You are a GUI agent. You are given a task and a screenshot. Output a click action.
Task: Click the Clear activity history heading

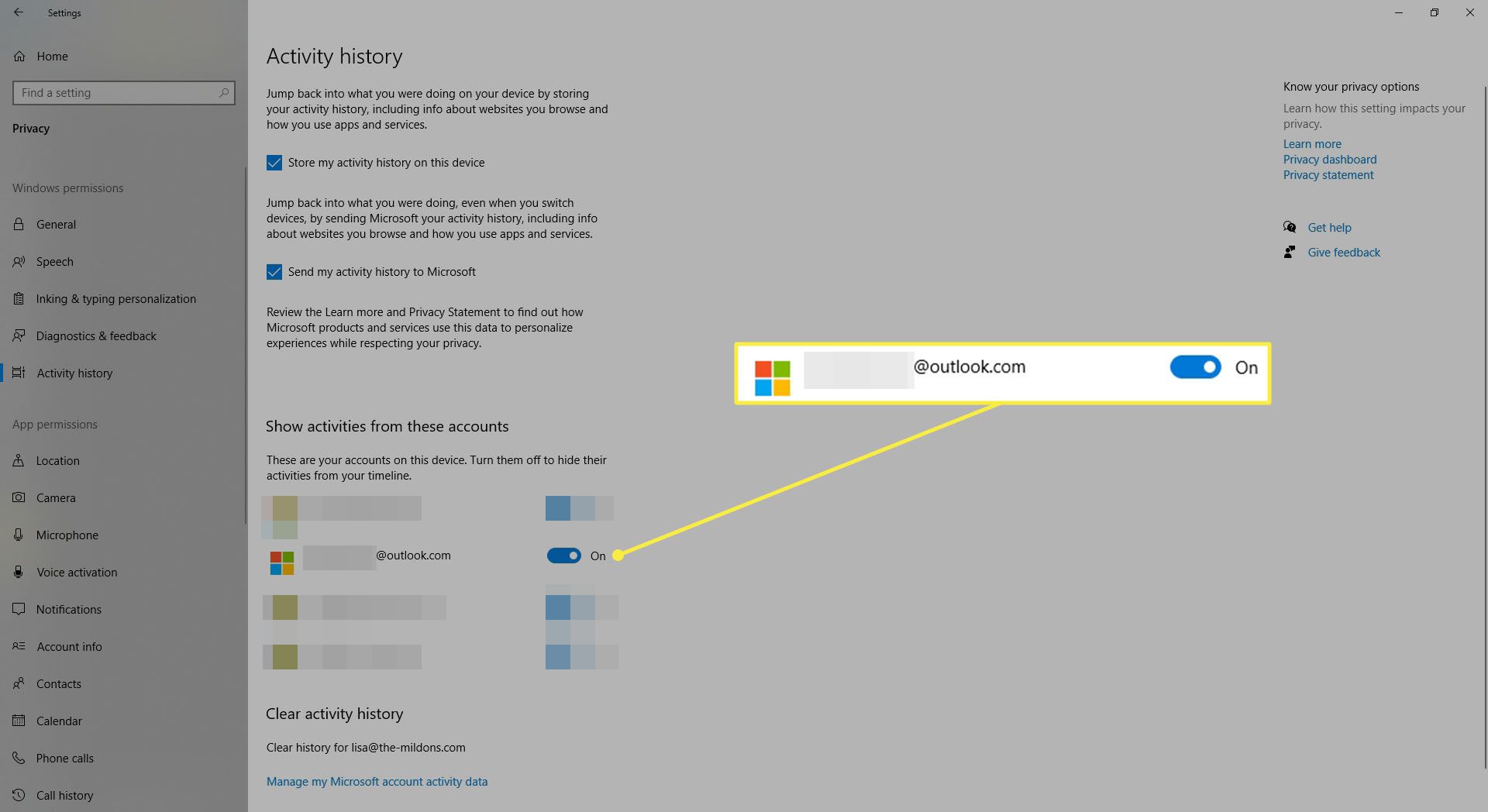(x=335, y=714)
